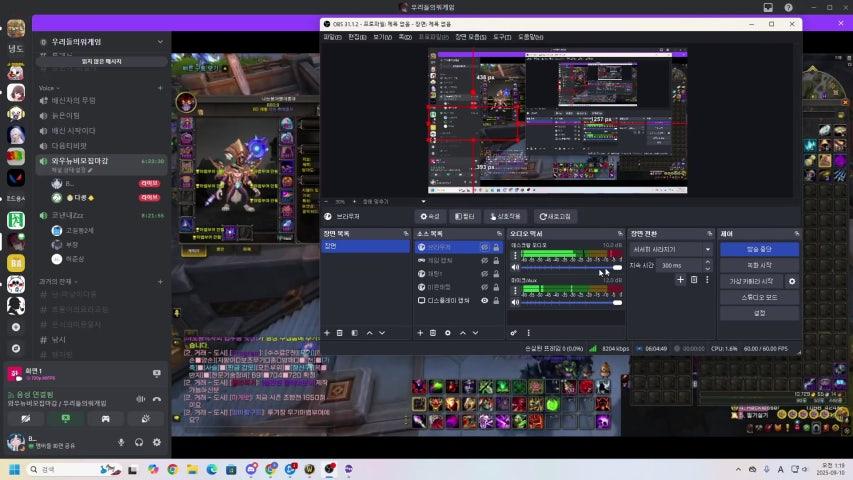
Task: Open the 도구 menu in OBS
Action: (502, 37)
